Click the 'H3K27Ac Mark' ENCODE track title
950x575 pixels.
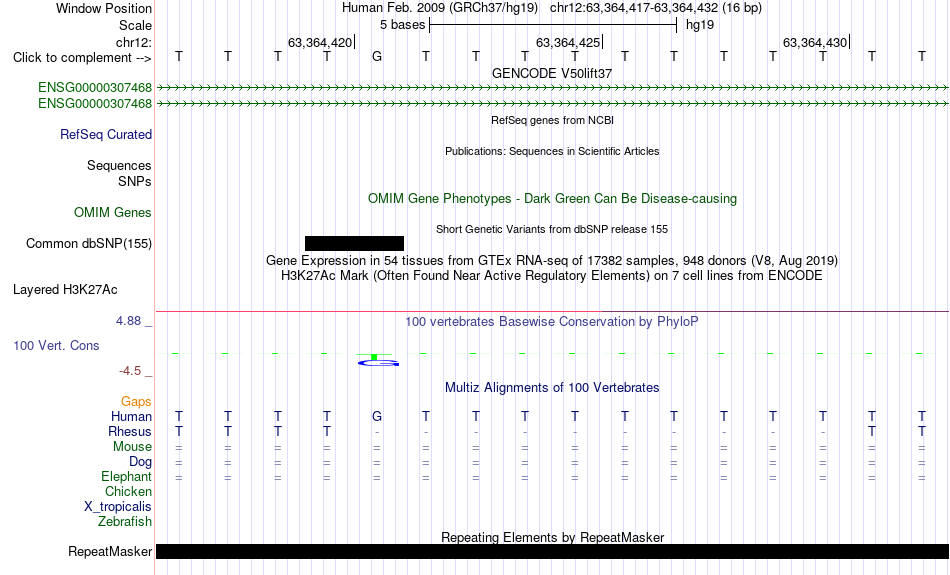click(x=552, y=276)
